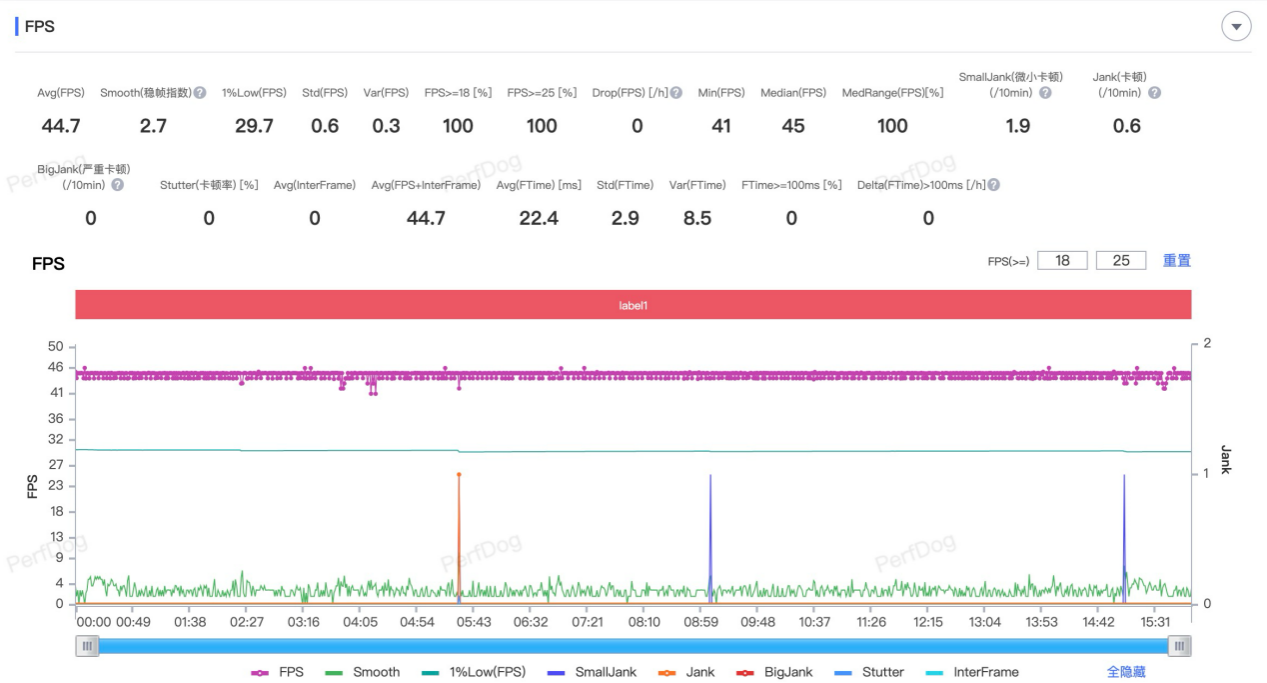Screen dimensions: 1267x683
Task: Toggle InterFrame series in legend
Action: (972, 672)
